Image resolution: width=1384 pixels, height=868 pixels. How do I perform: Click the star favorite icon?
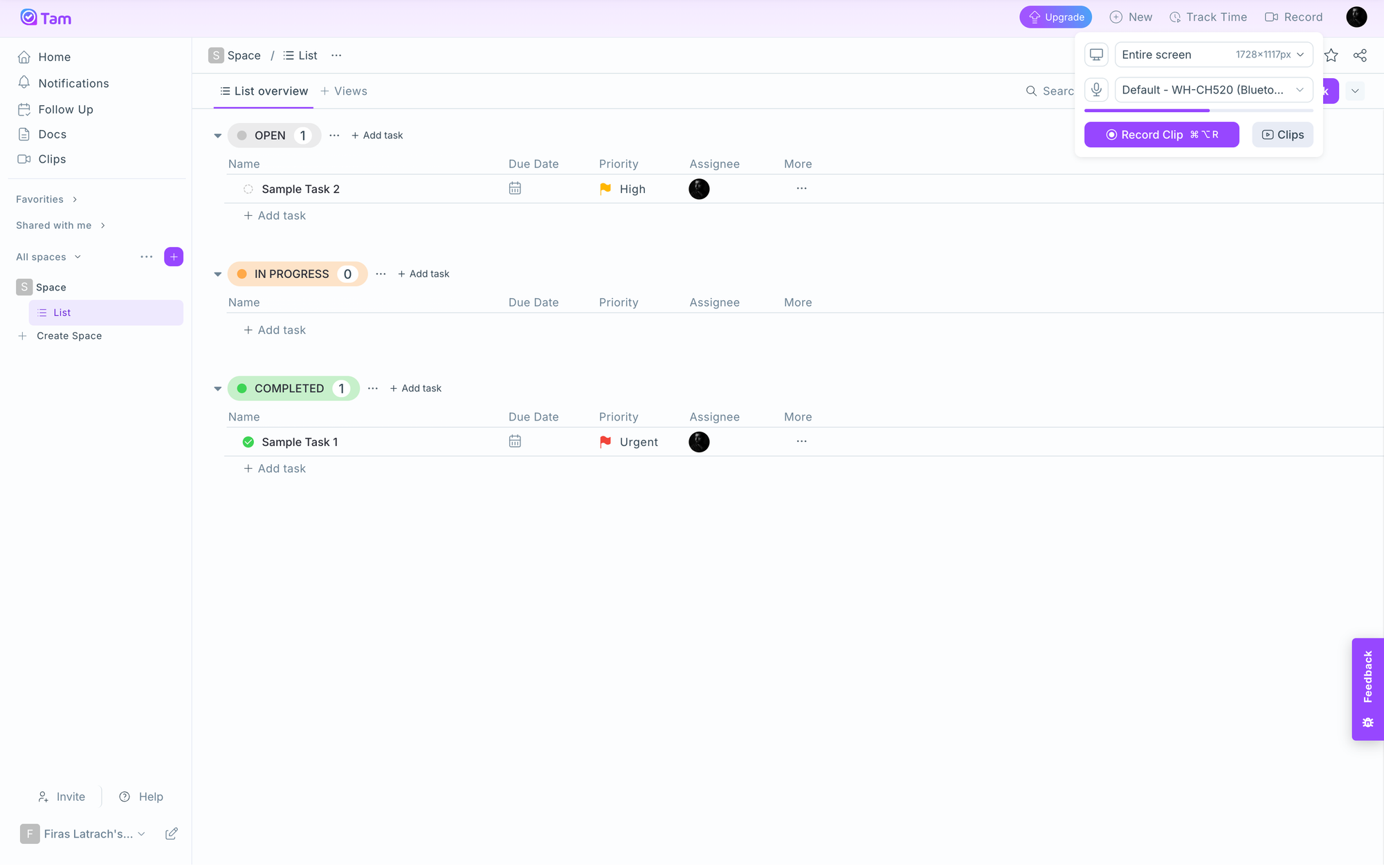[1331, 55]
